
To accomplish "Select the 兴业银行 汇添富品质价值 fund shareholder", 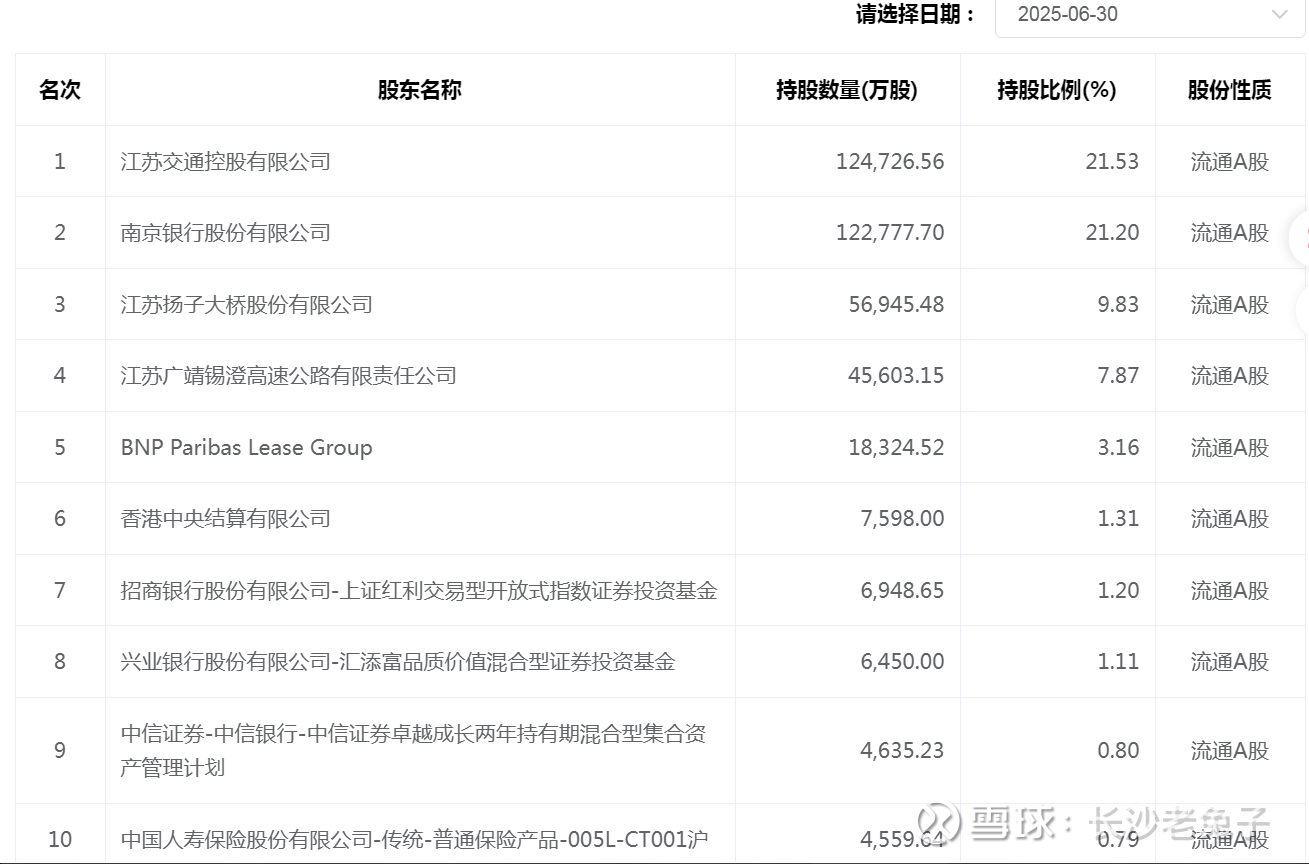I will pyautogui.click(x=398, y=661).
